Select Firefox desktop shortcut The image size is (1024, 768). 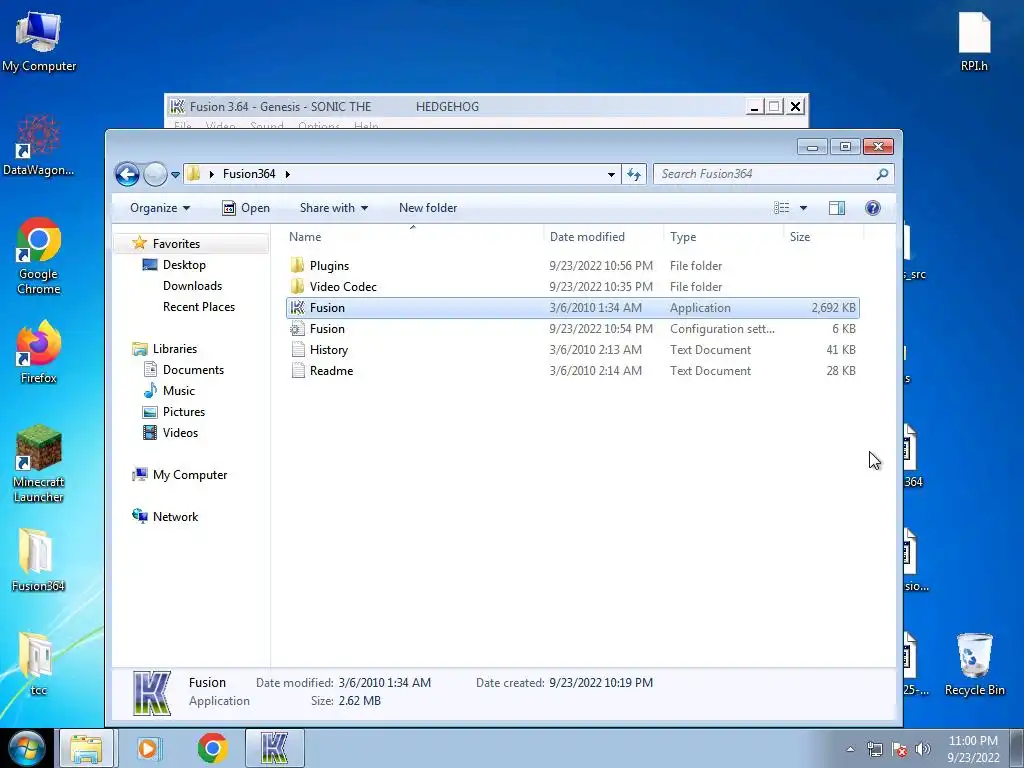point(39,352)
